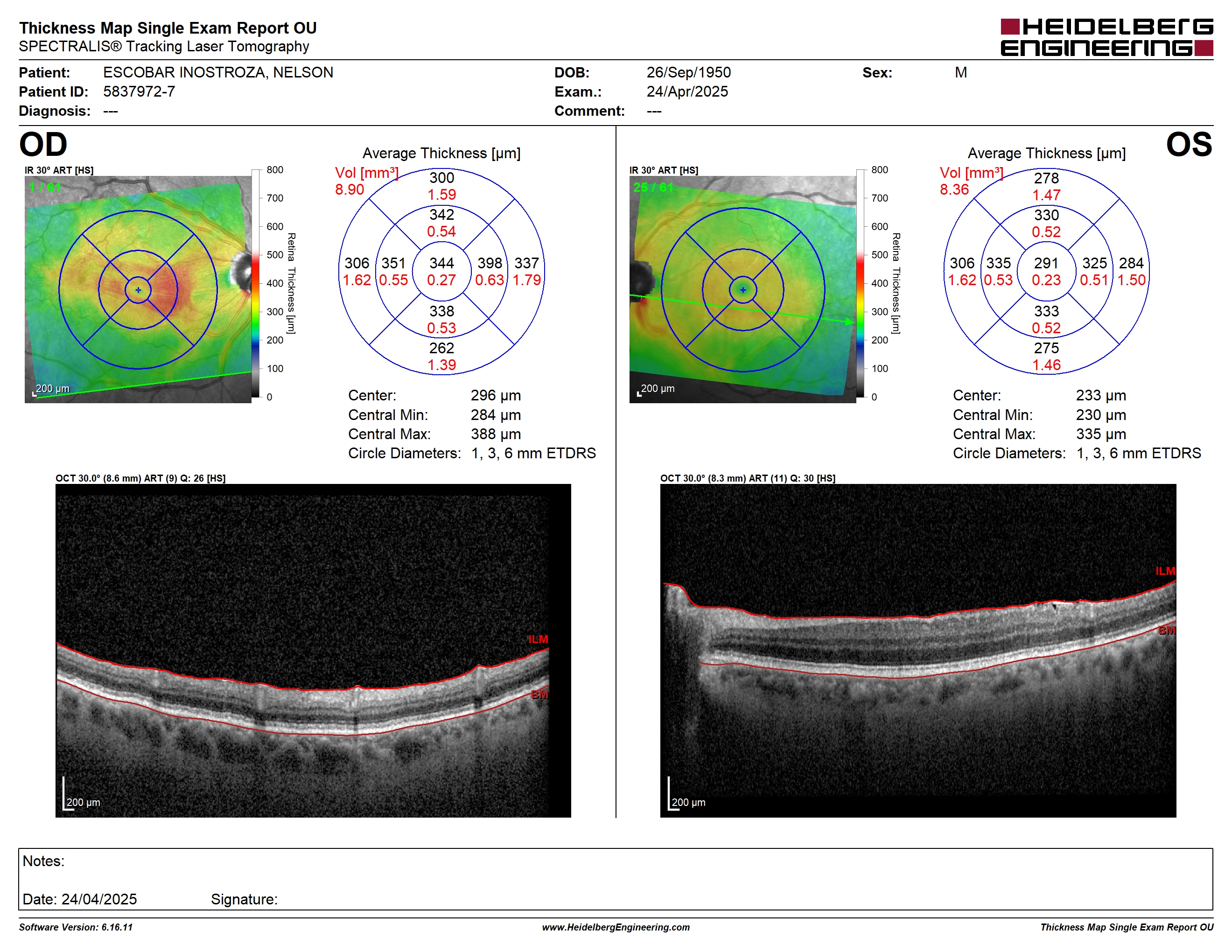Select OS outer superior thickness 278
The image size is (1232, 952).
click(x=1046, y=178)
